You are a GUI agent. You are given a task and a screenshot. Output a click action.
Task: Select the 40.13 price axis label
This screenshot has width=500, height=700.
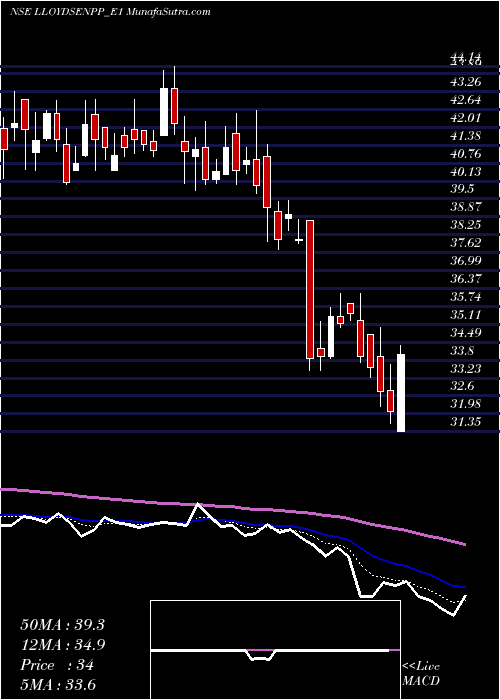pos(466,172)
